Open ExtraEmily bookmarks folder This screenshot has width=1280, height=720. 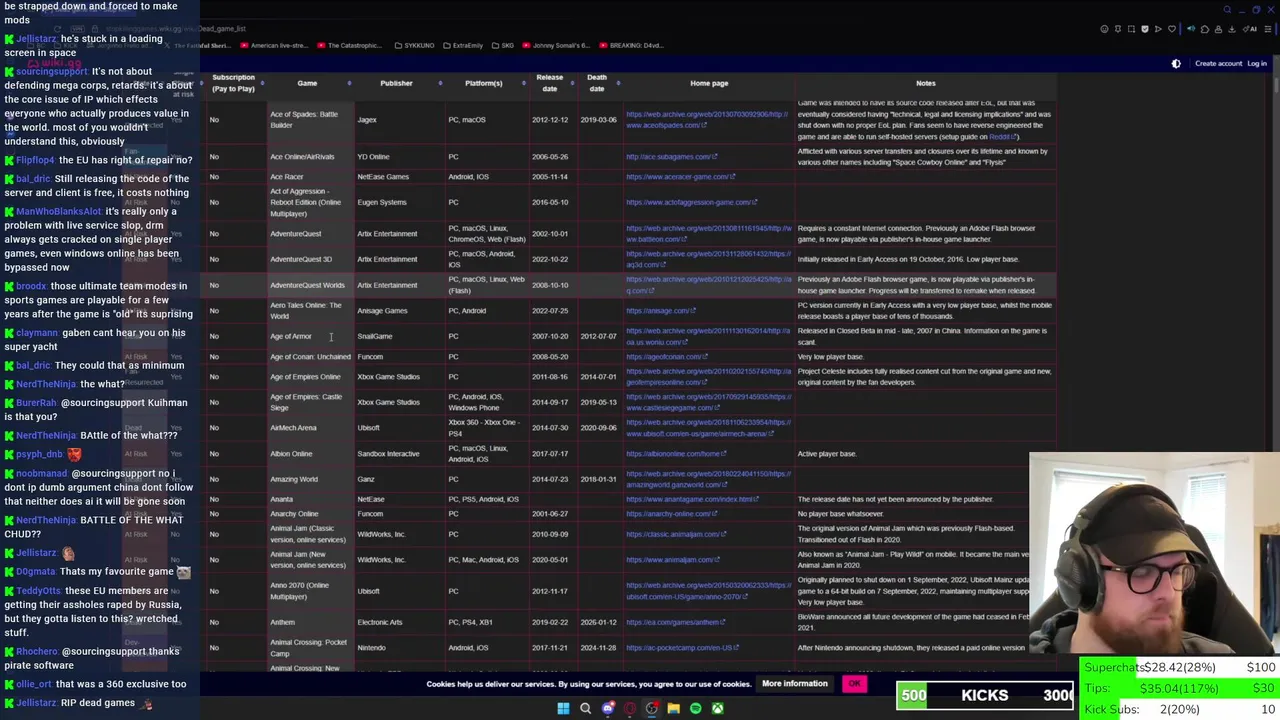point(463,45)
